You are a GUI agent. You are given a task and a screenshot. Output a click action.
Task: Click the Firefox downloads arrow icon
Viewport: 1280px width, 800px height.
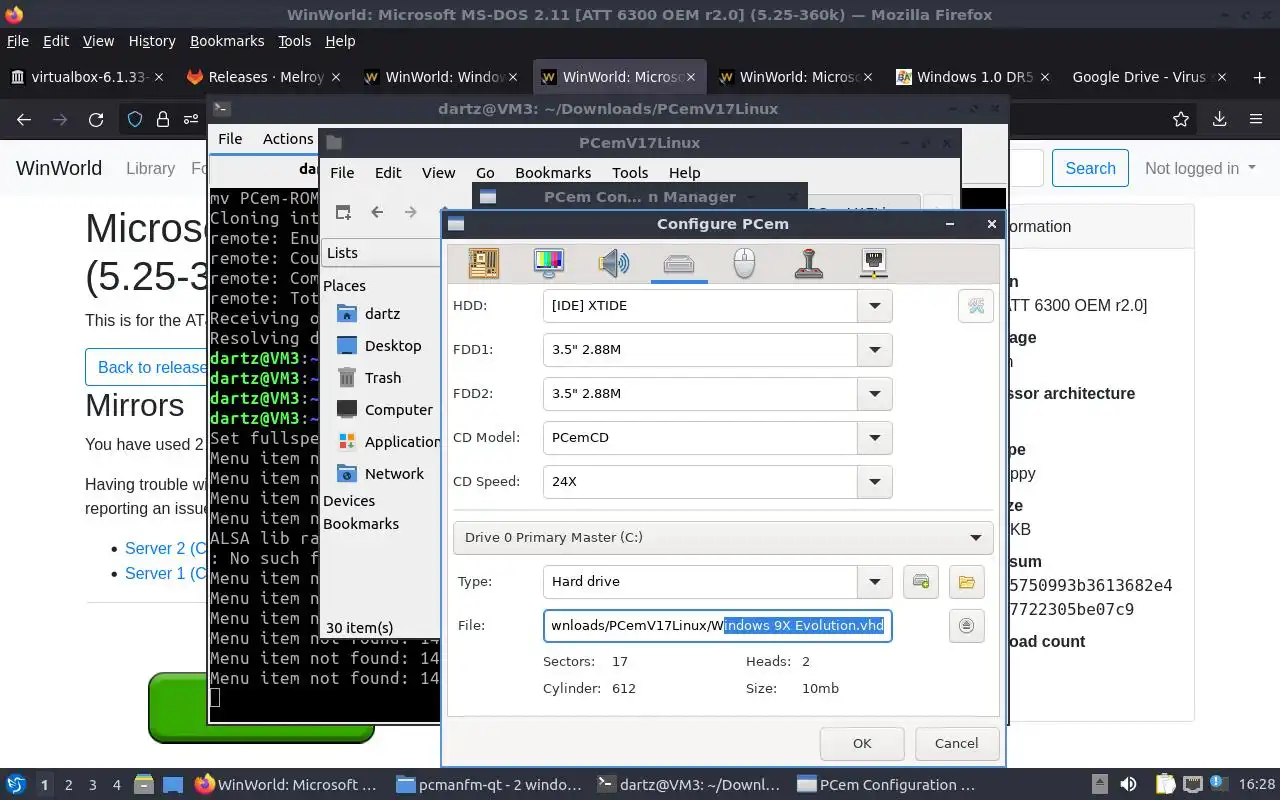pyautogui.click(x=1219, y=119)
